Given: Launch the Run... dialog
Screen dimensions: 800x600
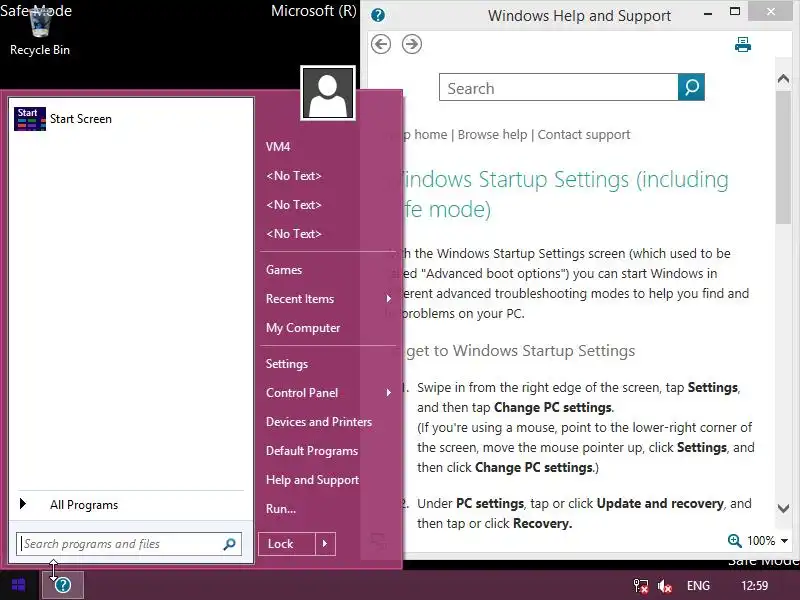Looking at the screenshot, I should click(x=281, y=509).
